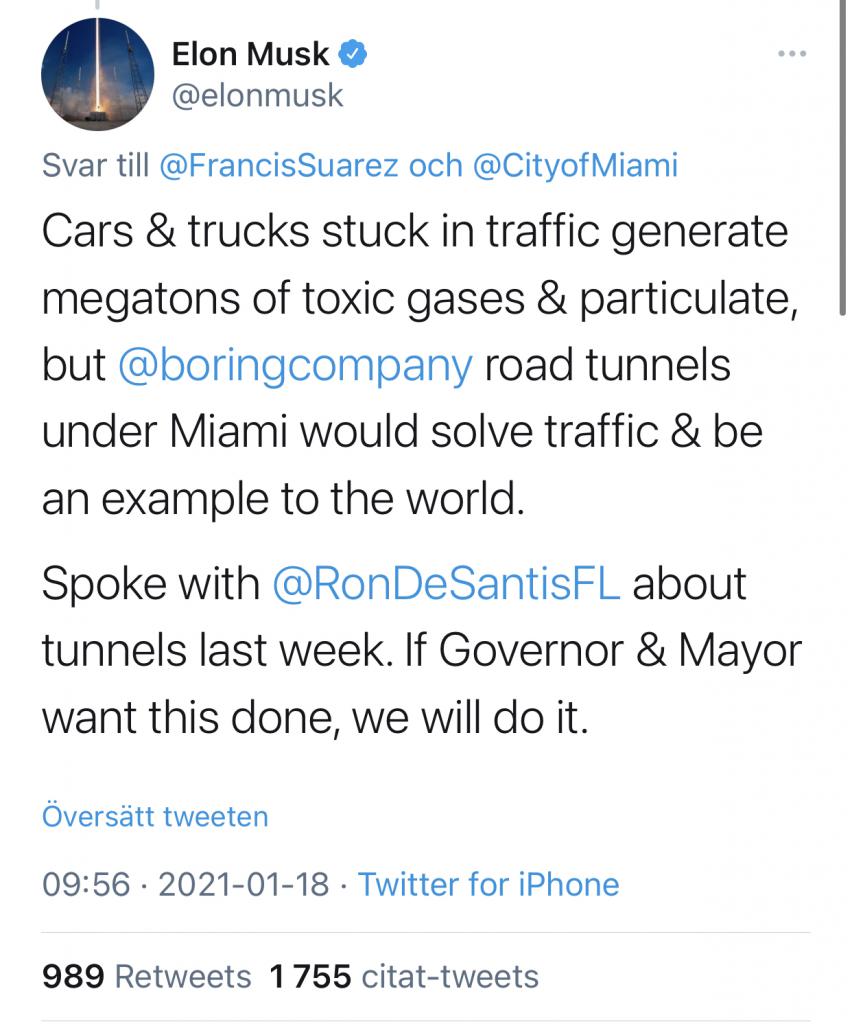The width and height of the screenshot is (852, 1024).
Task: Click the vertical scrollbar on the right edge
Action: click(x=842, y=157)
